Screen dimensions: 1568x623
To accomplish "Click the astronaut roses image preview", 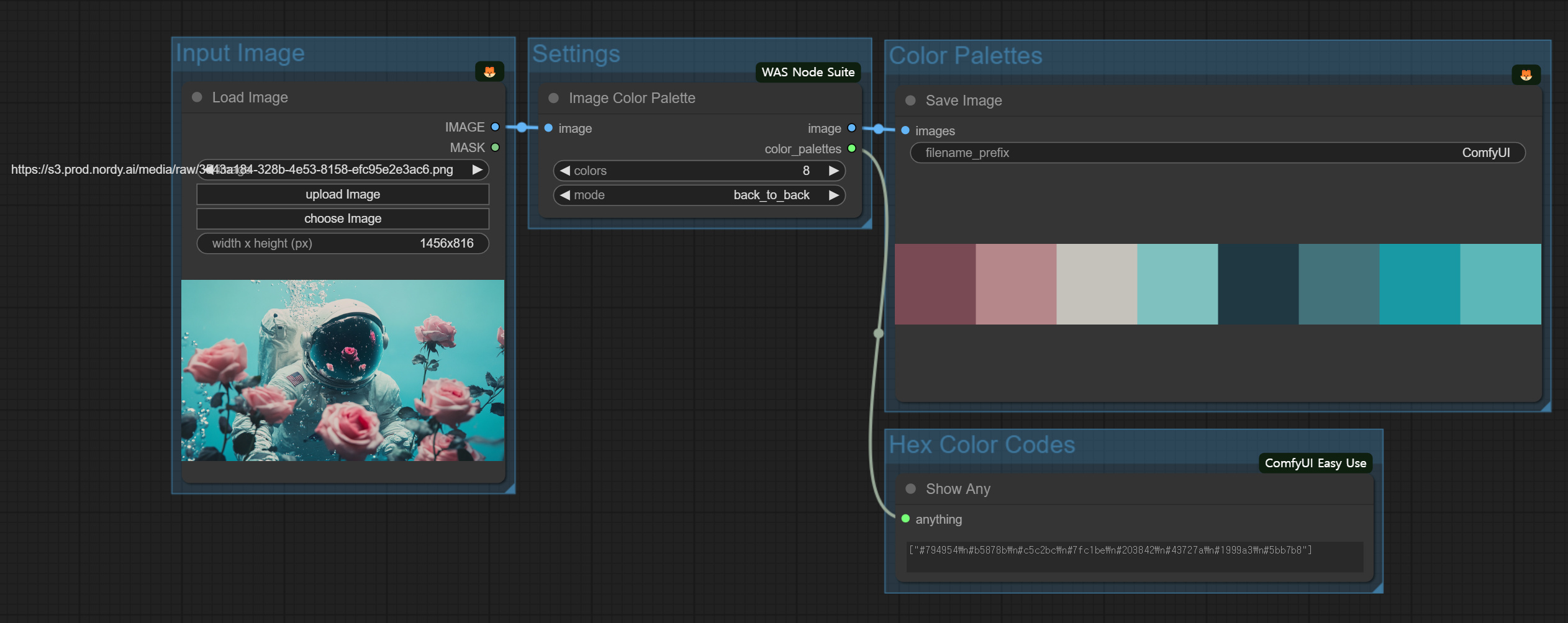I will (x=343, y=370).
